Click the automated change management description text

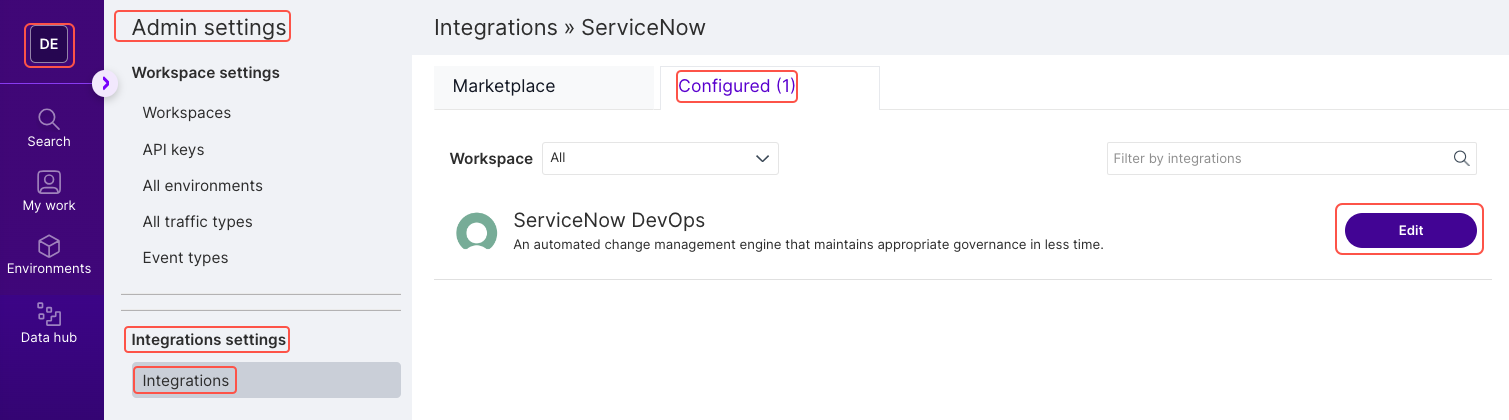[x=808, y=244]
